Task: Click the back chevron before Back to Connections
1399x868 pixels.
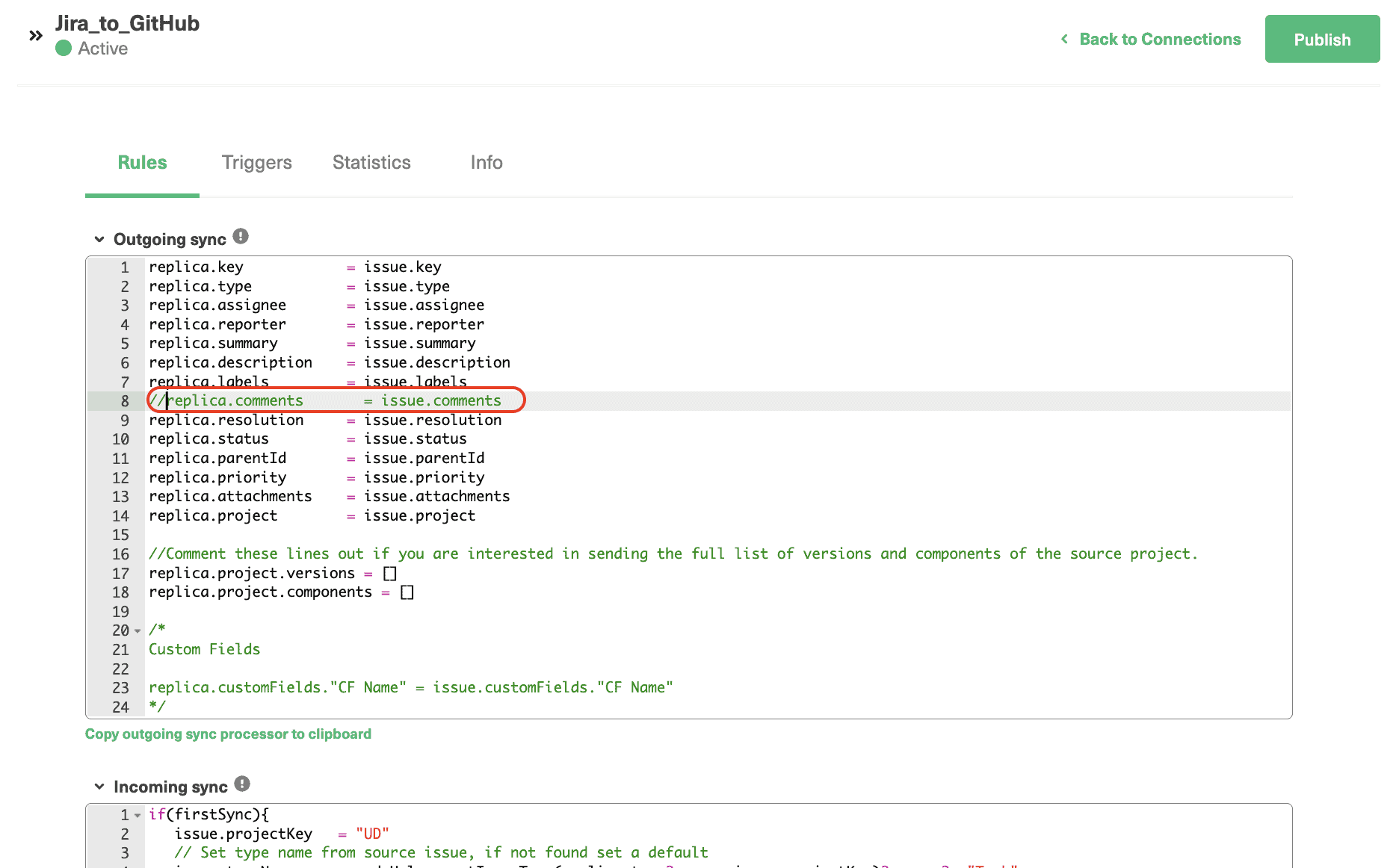Action: pos(1064,39)
